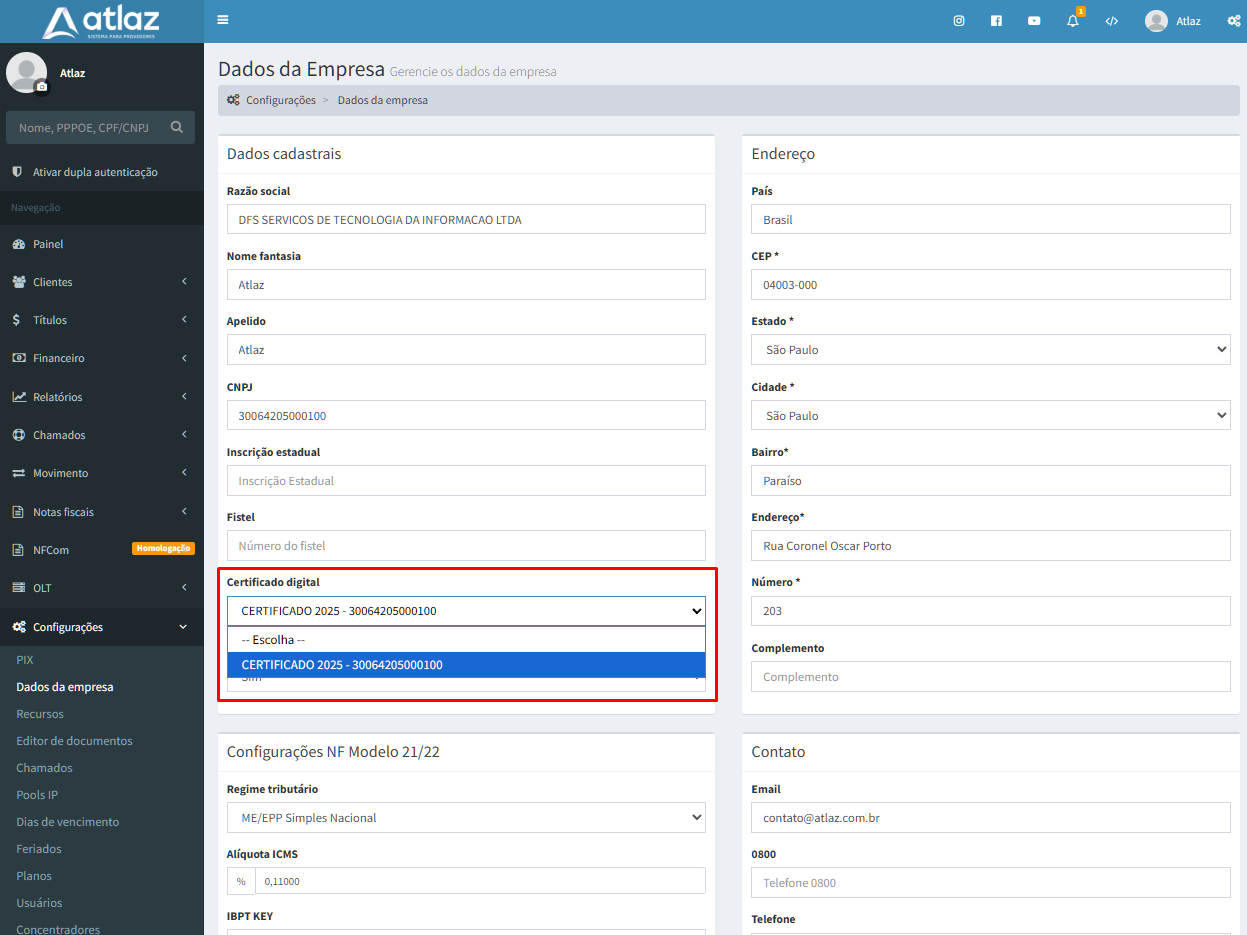1247x935 pixels.
Task: Click Ativar dupla autenticação link
Action: [95, 172]
